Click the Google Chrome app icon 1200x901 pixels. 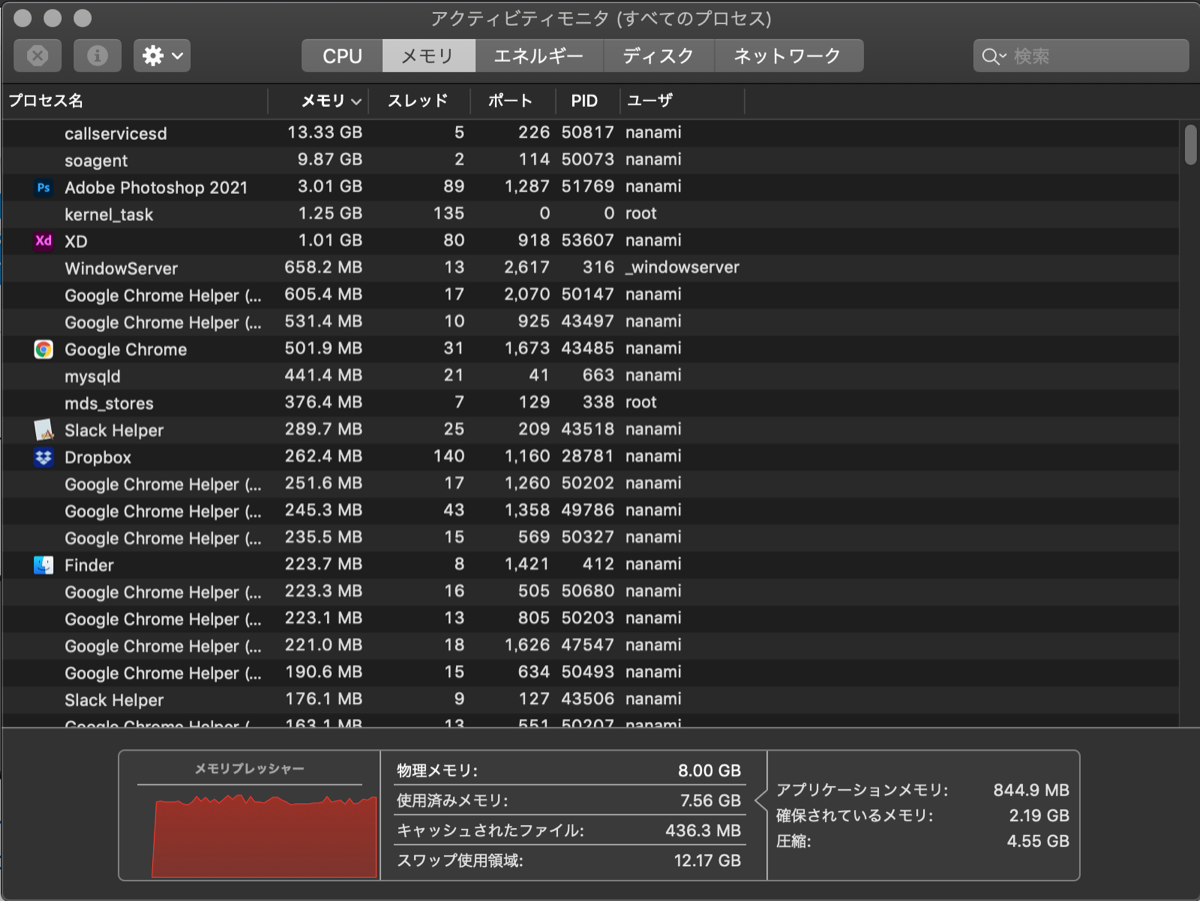coord(43,349)
